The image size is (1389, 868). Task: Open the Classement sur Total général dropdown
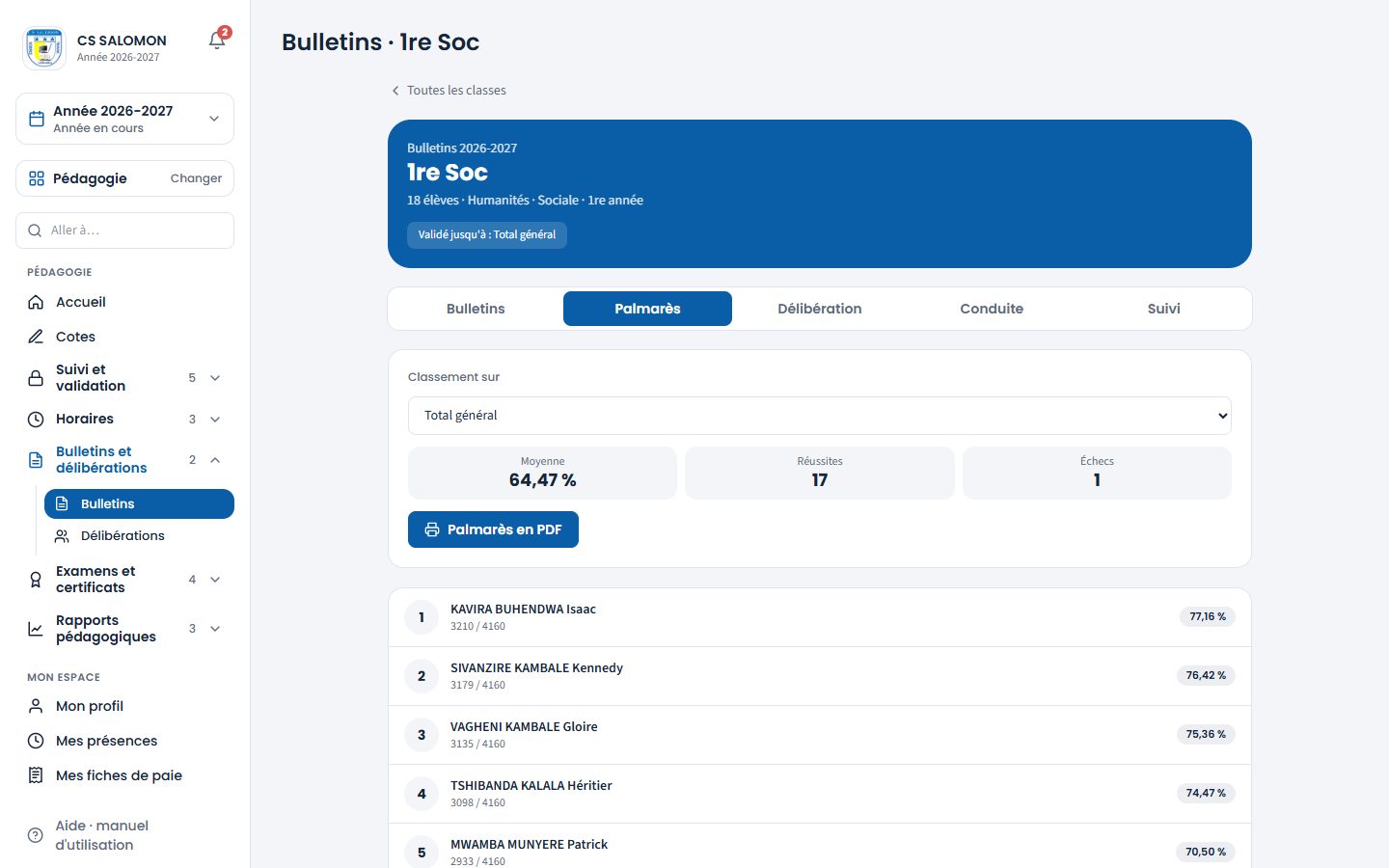point(820,416)
